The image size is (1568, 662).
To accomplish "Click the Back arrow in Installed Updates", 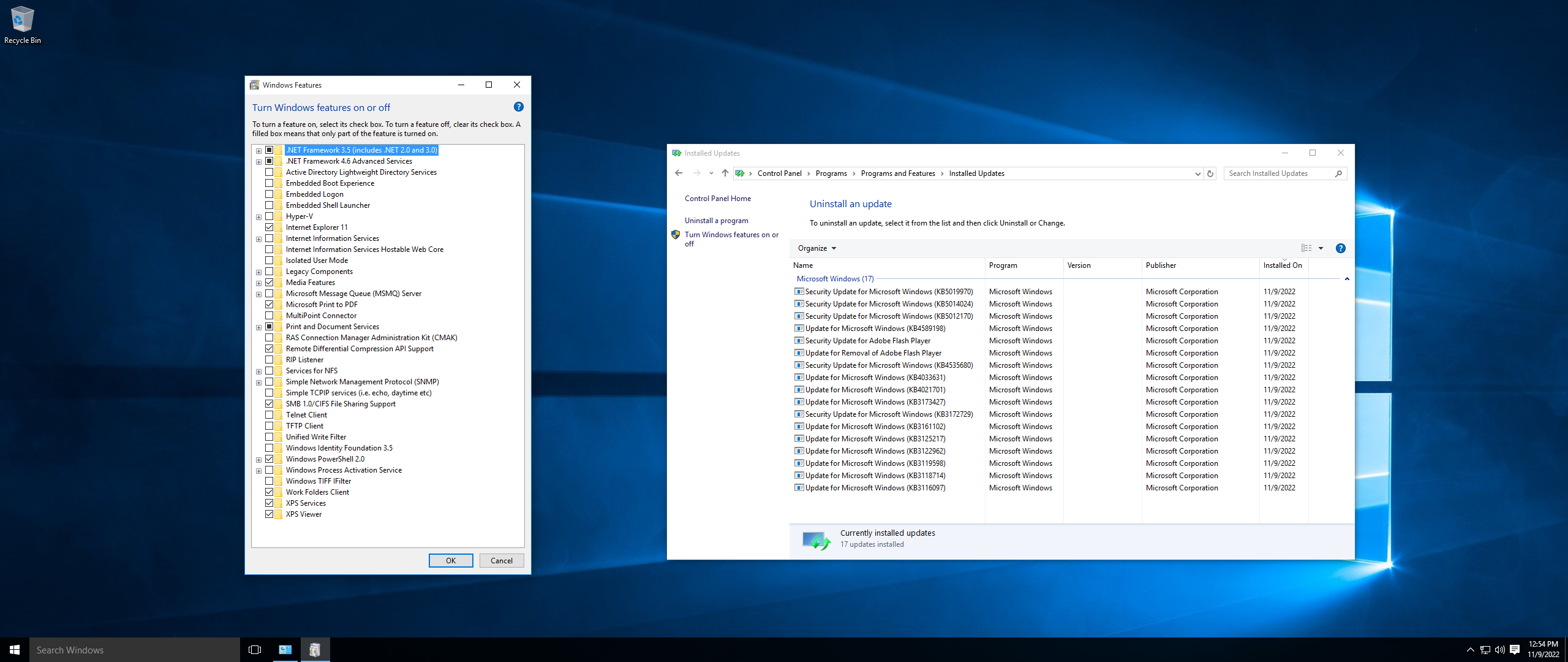I will (x=679, y=173).
